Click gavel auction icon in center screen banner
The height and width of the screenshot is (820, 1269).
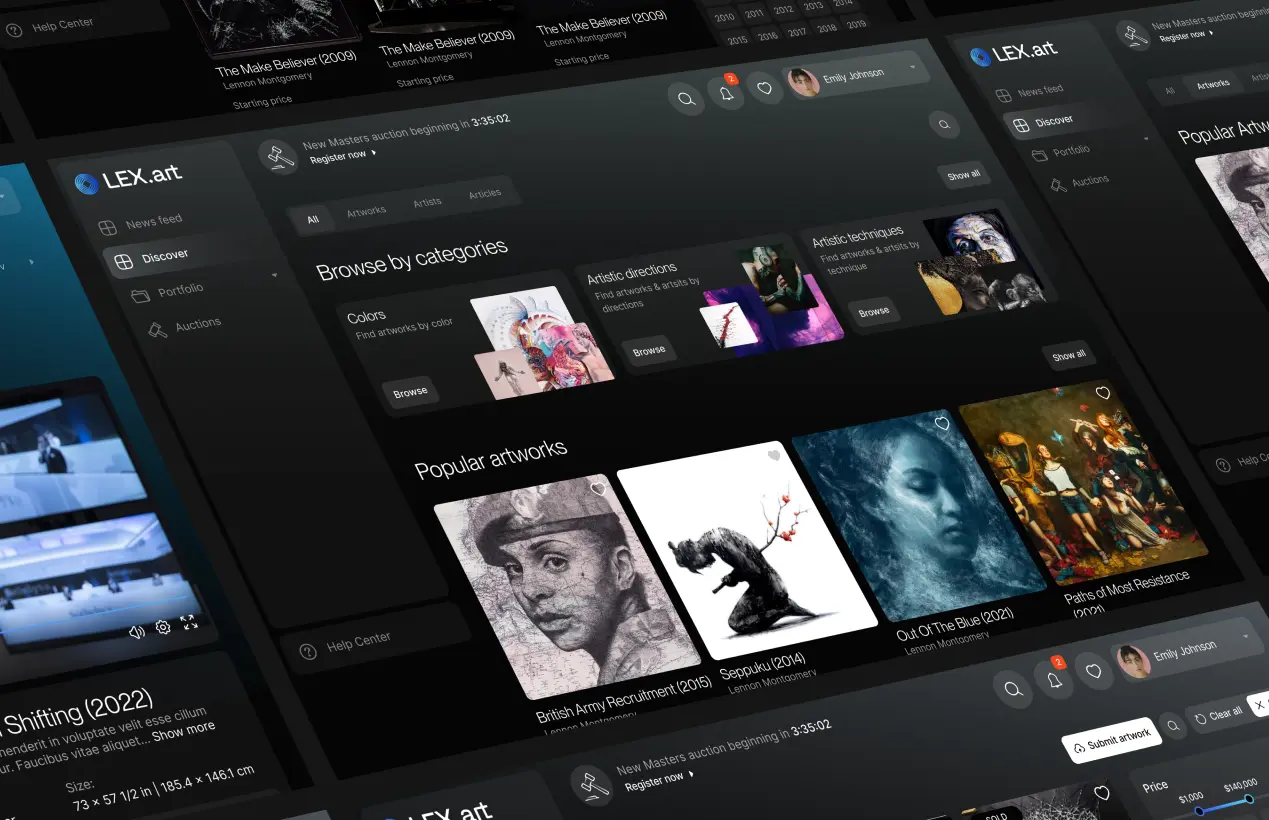279,157
